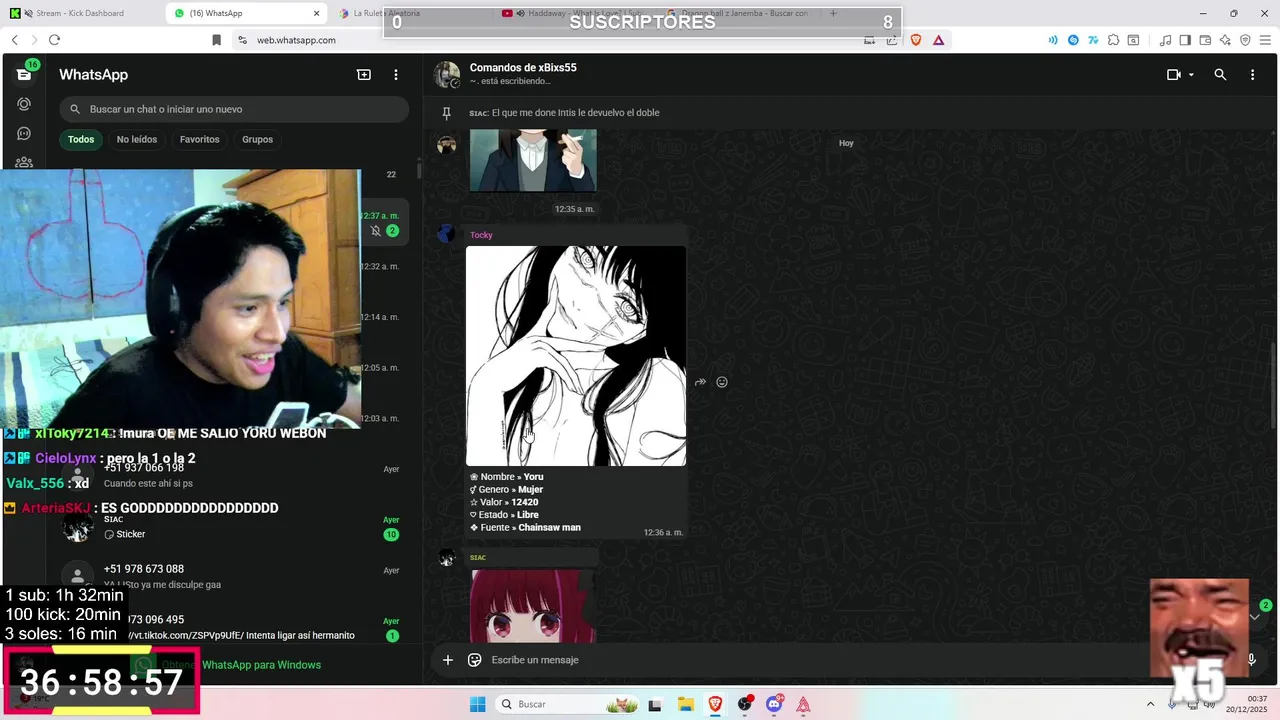Viewport: 1280px width, 720px height.
Task: Expand the video call dropdown arrow
Action: 1191,75
